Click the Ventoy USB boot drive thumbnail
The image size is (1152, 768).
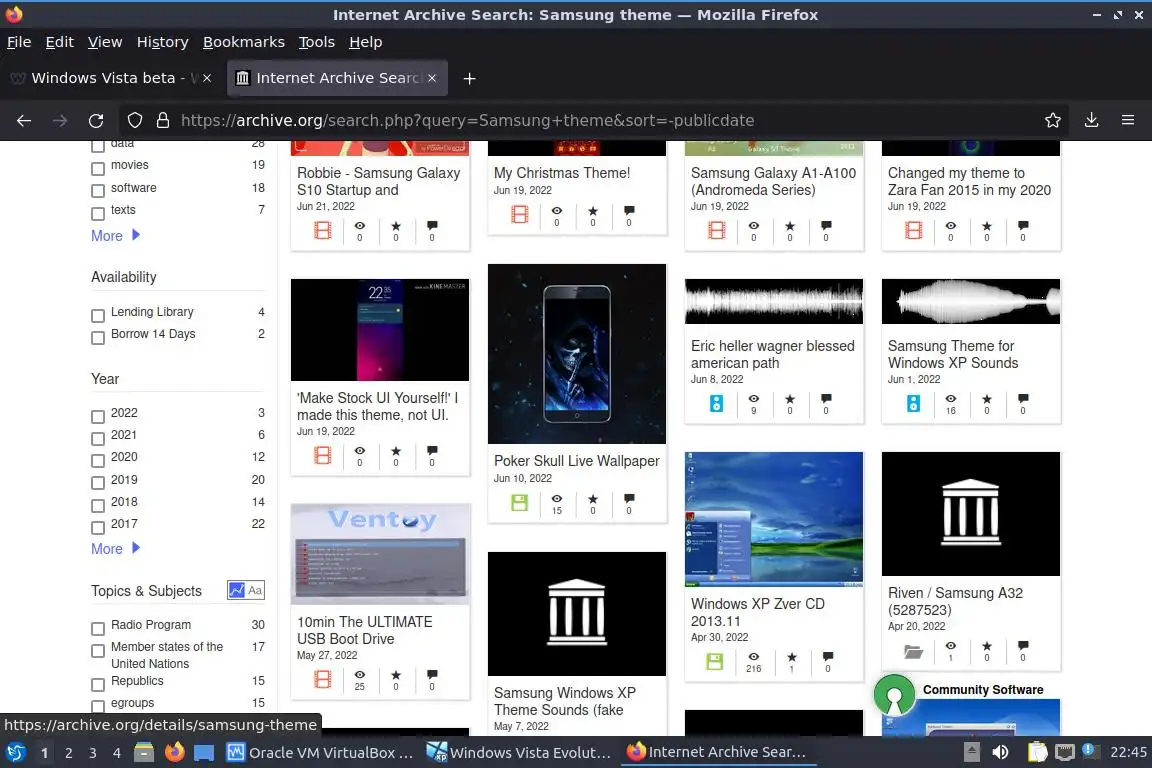[x=381, y=554]
